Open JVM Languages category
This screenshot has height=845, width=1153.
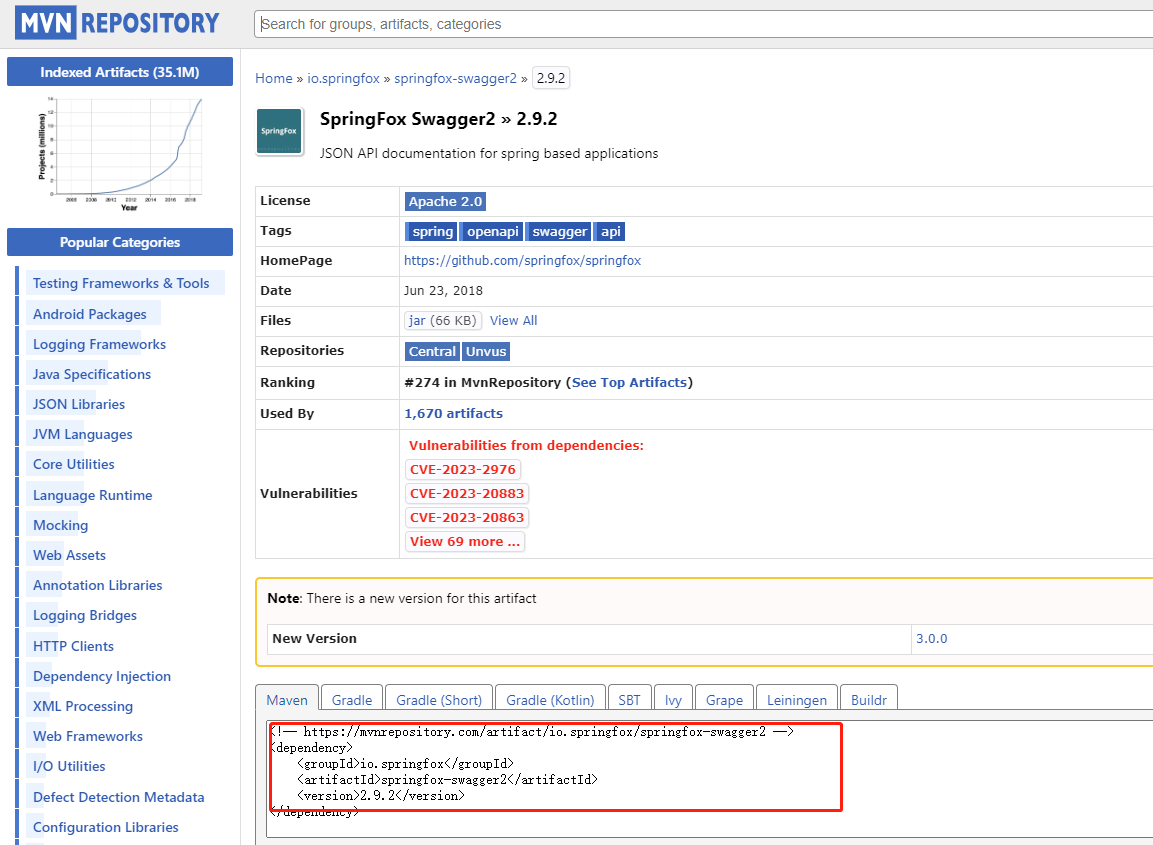pyautogui.click(x=82, y=435)
